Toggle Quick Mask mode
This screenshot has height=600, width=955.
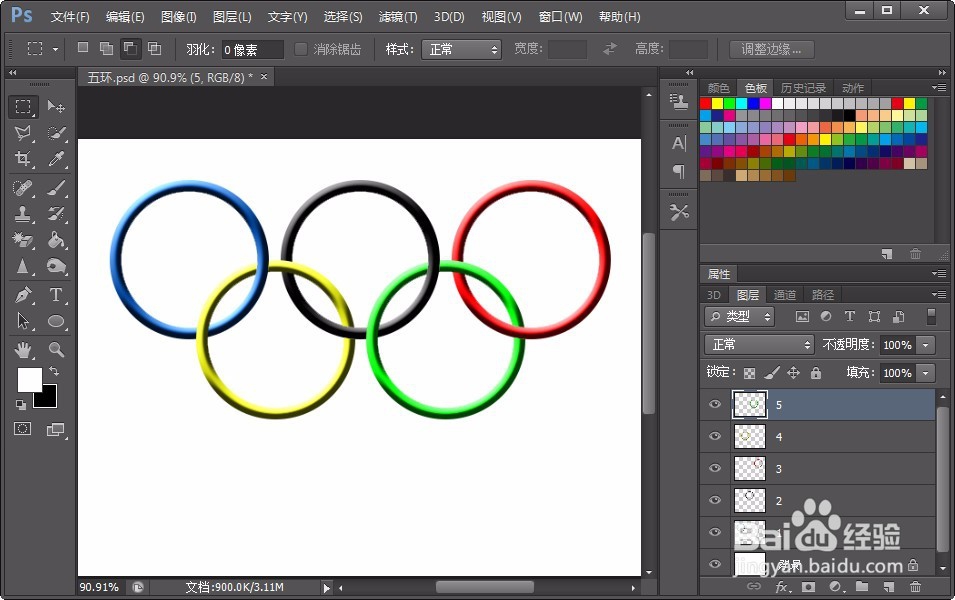click(x=23, y=429)
